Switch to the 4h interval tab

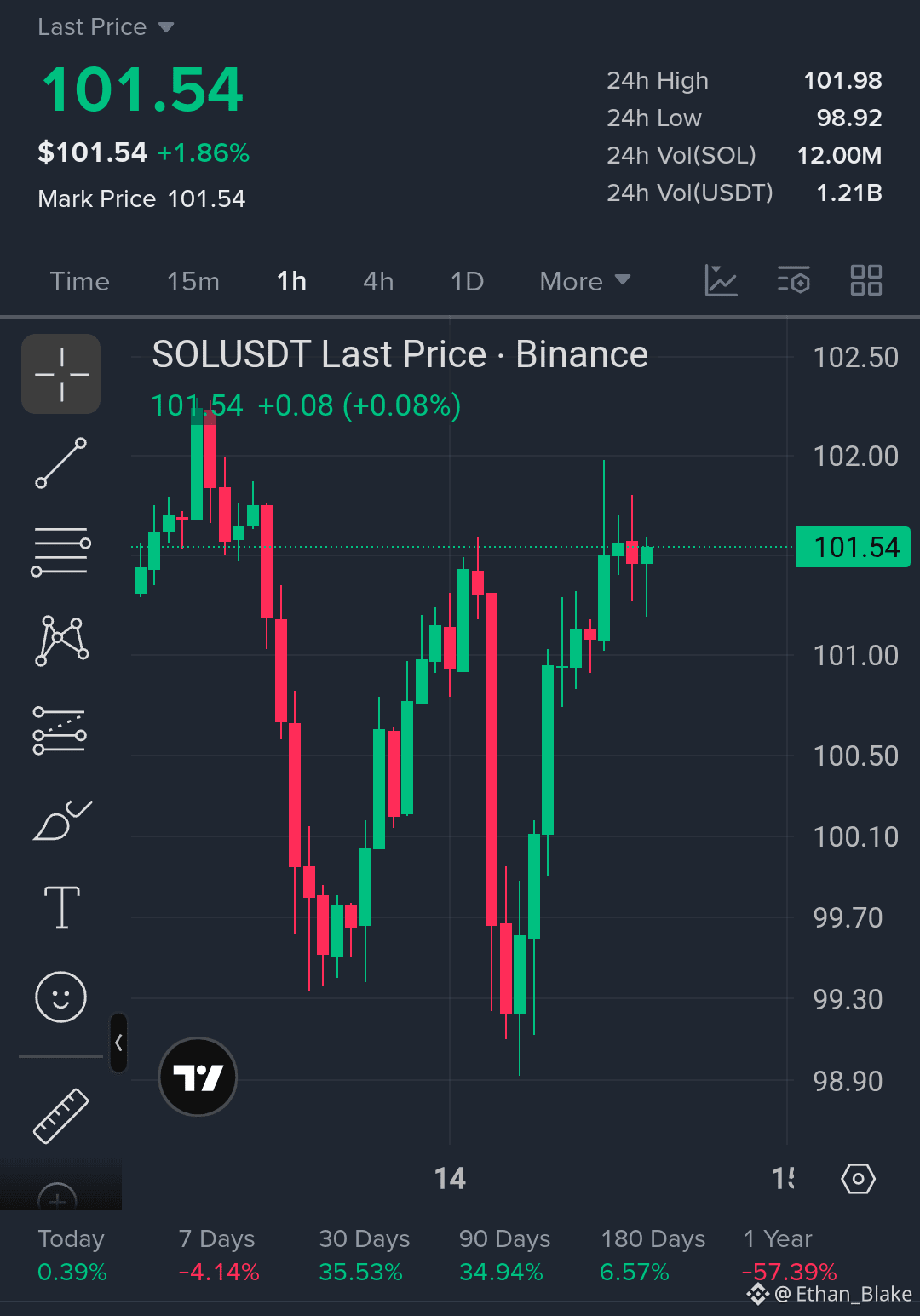[378, 281]
